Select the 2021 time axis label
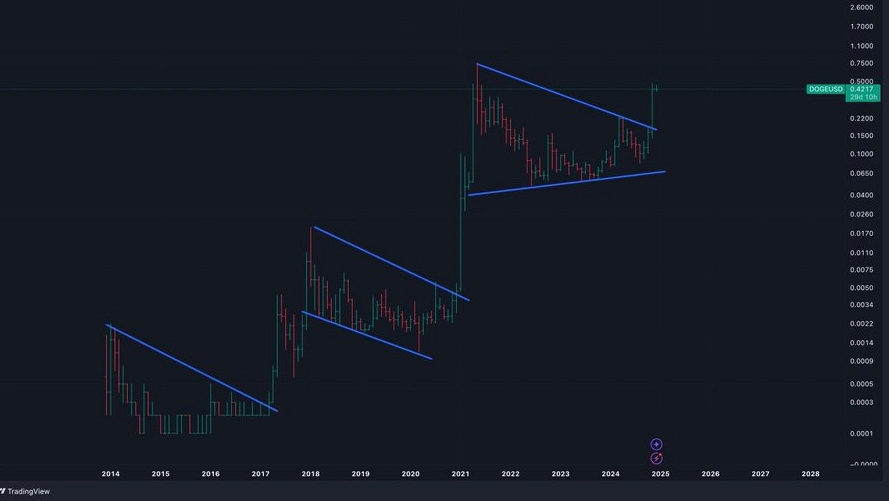The width and height of the screenshot is (889, 501). point(460,474)
